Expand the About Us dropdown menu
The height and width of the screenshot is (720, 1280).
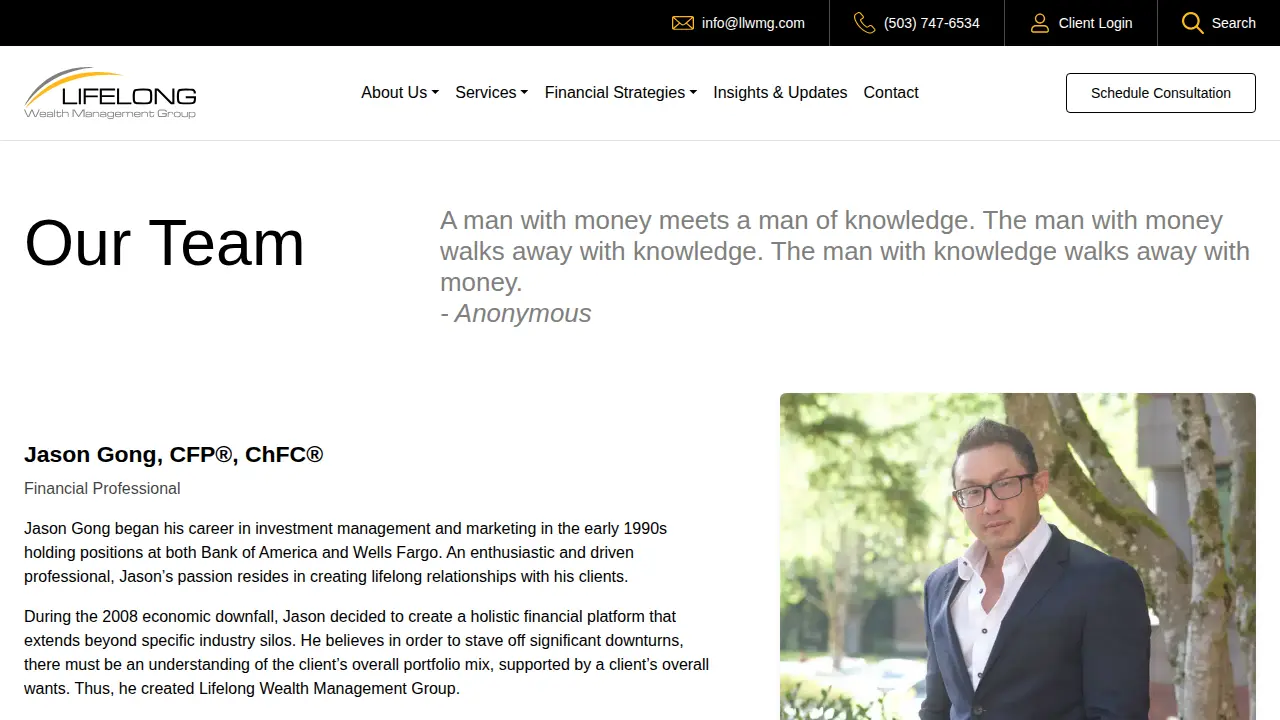[x=400, y=93]
